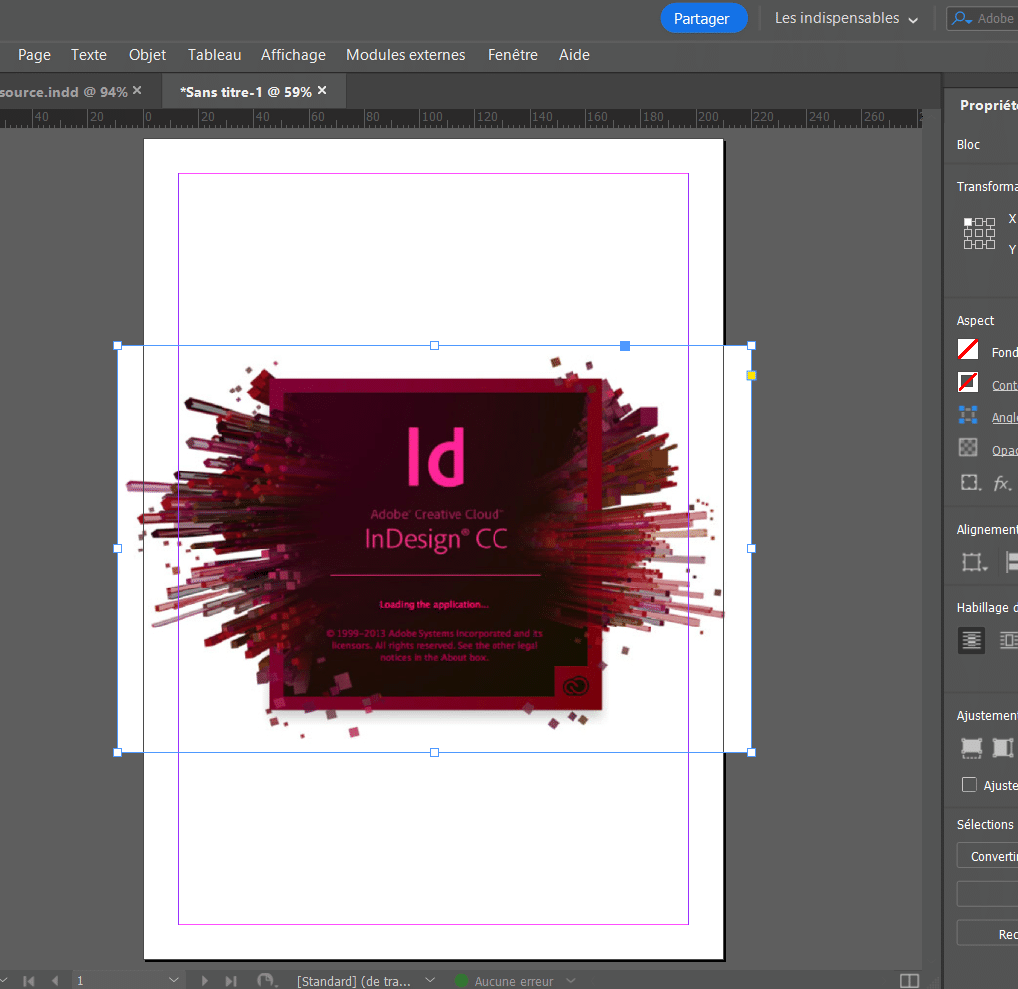Open the Contour stroke link

(x=1004, y=386)
